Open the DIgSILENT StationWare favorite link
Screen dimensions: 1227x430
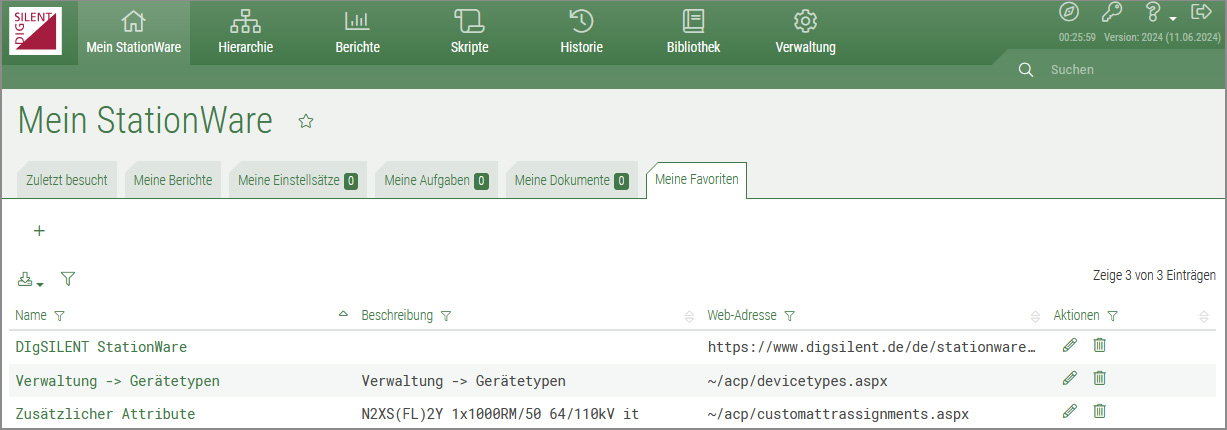101,347
